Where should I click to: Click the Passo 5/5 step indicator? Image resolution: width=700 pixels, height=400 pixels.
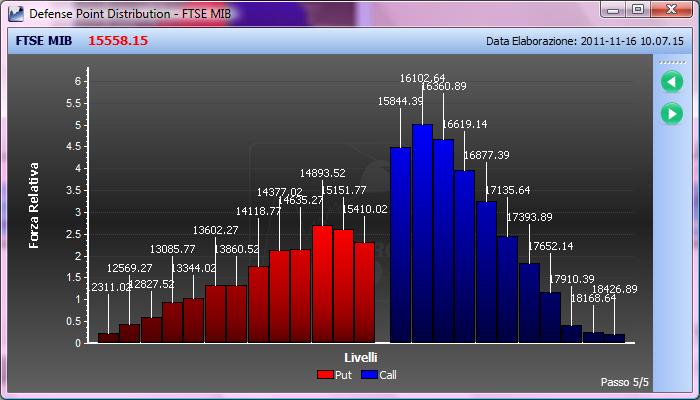pos(625,383)
